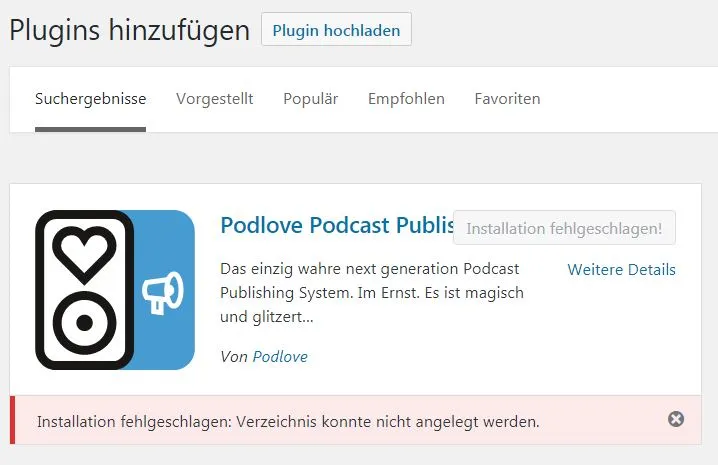The height and width of the screenshot is (465, 718).
Task: Open the Populär tab
Action: tap(310, 99)
